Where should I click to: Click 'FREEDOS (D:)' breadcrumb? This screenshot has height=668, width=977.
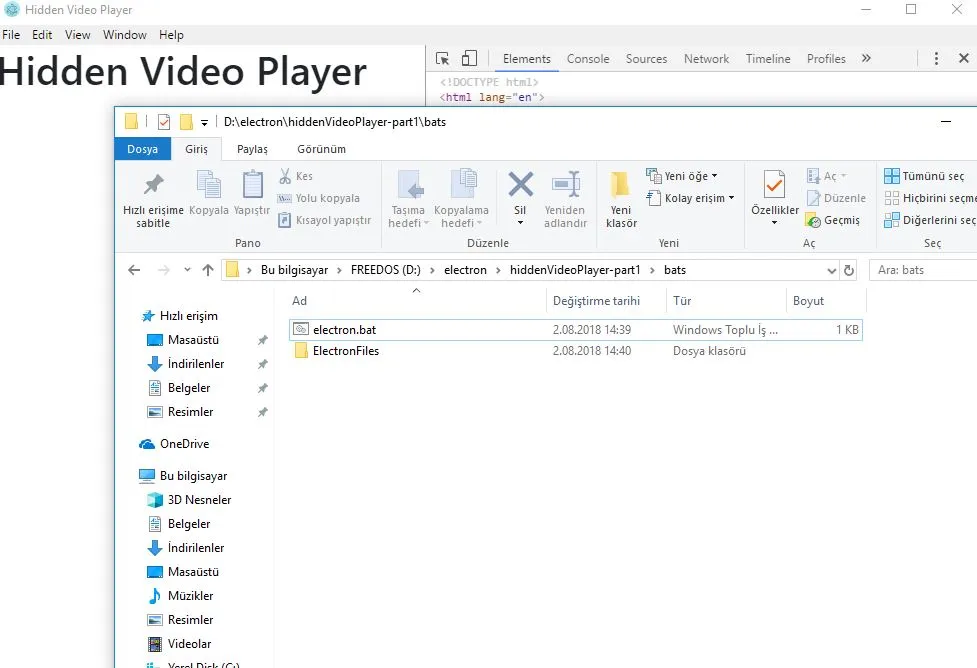(386, 270)
